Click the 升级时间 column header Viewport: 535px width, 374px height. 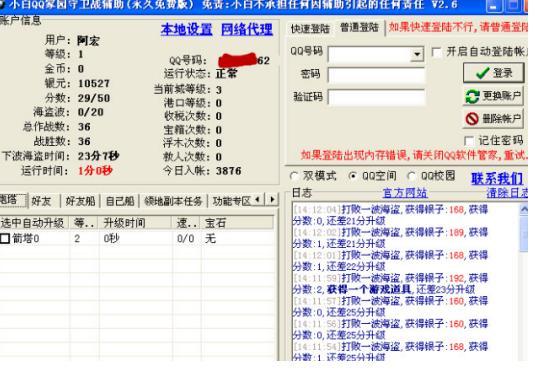point(134,223)
